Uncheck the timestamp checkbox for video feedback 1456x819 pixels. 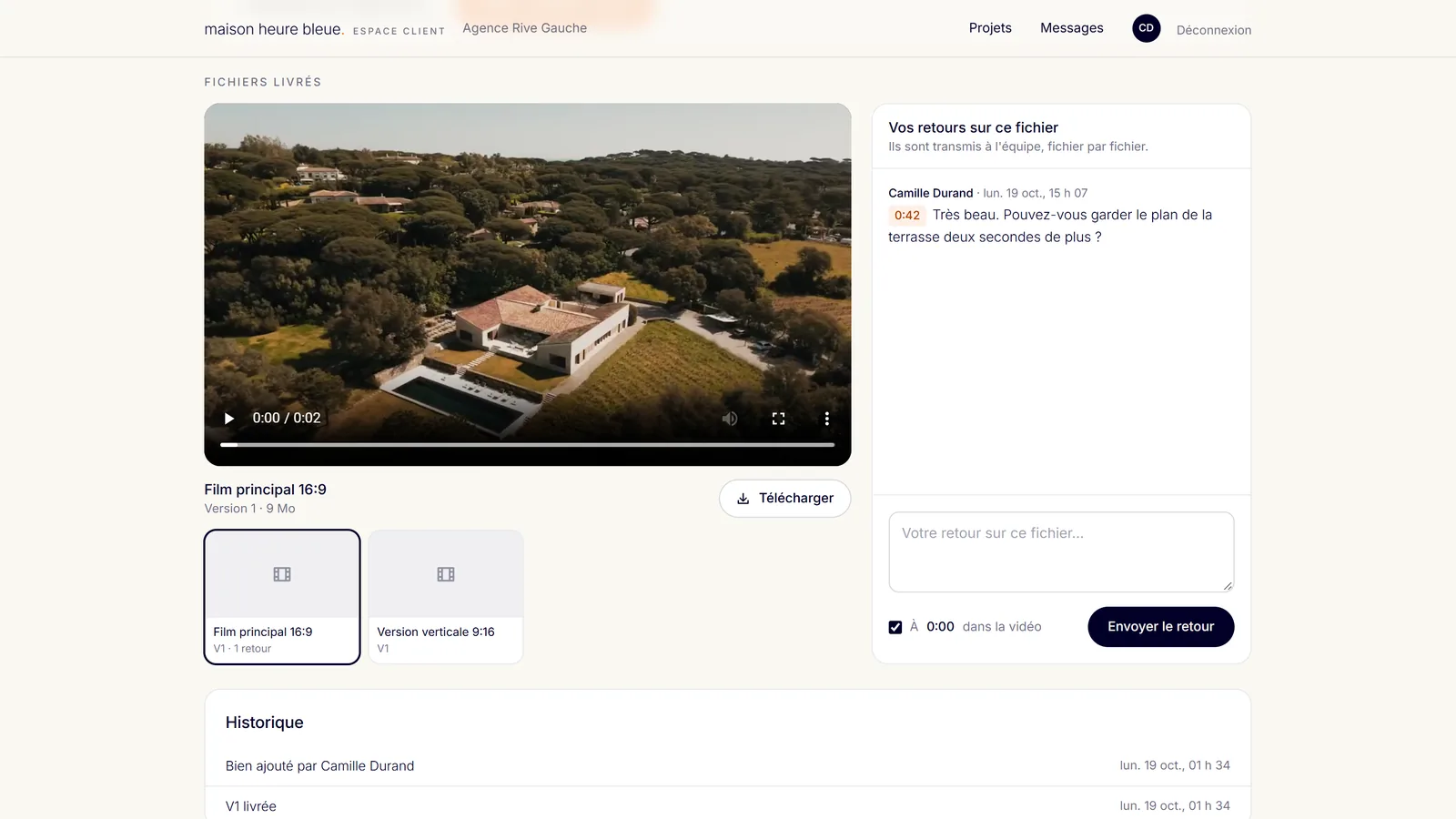pos(895,627)
